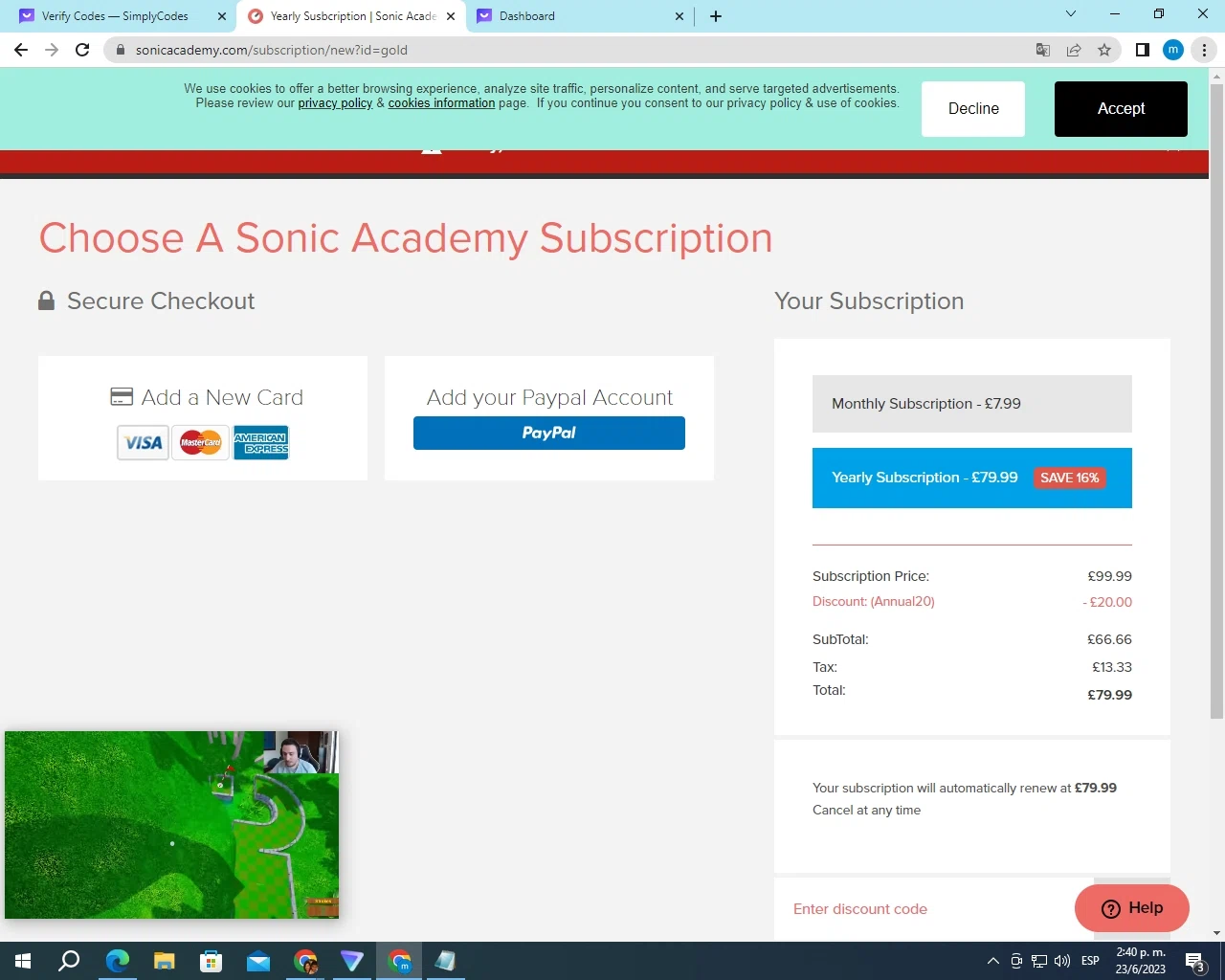Viewport: 1225px width, 980px height.
Task: Click the share page icon
Action: [x=1074, y=50]
